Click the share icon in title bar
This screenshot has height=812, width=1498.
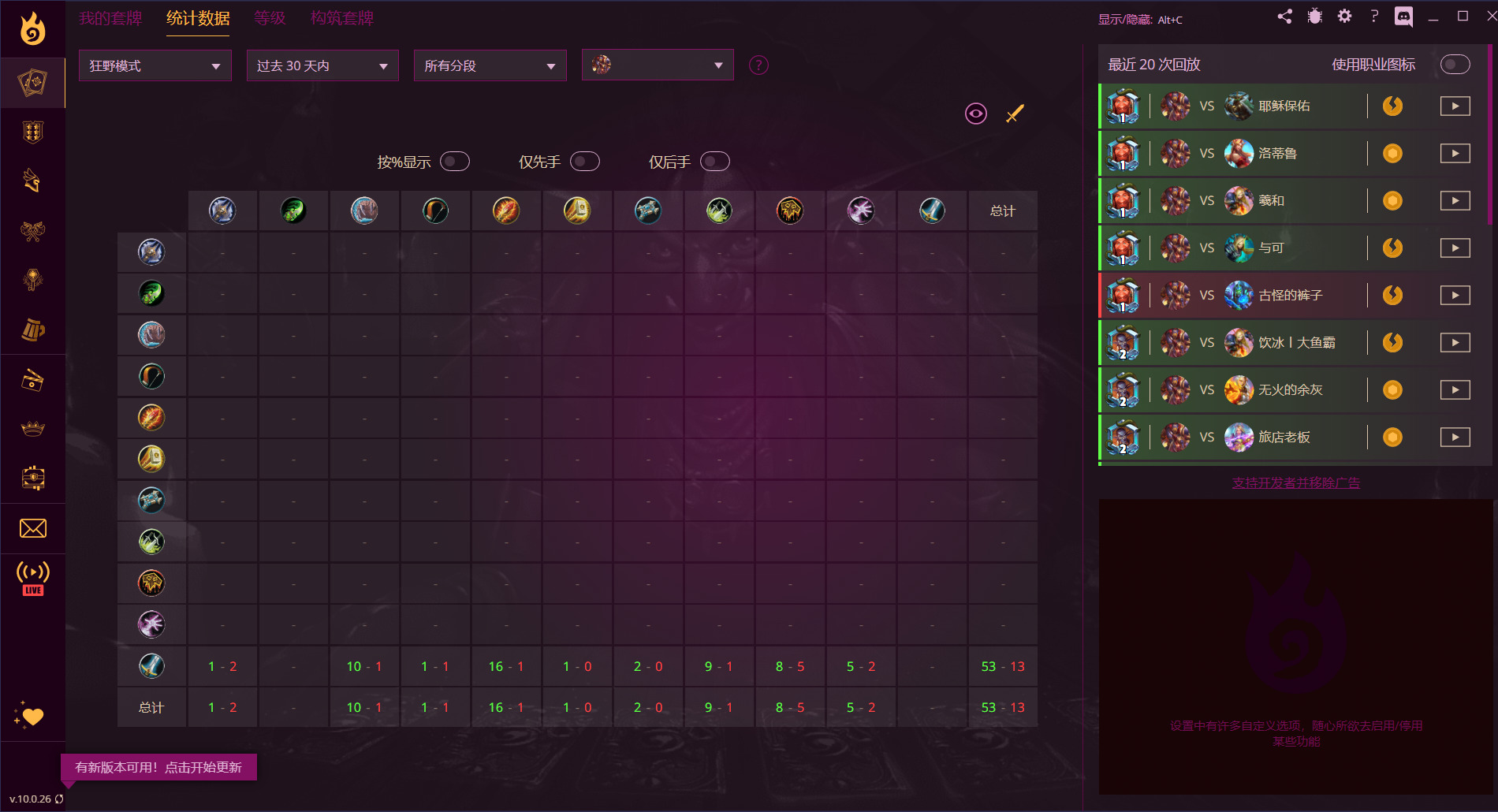(1285, 17)
